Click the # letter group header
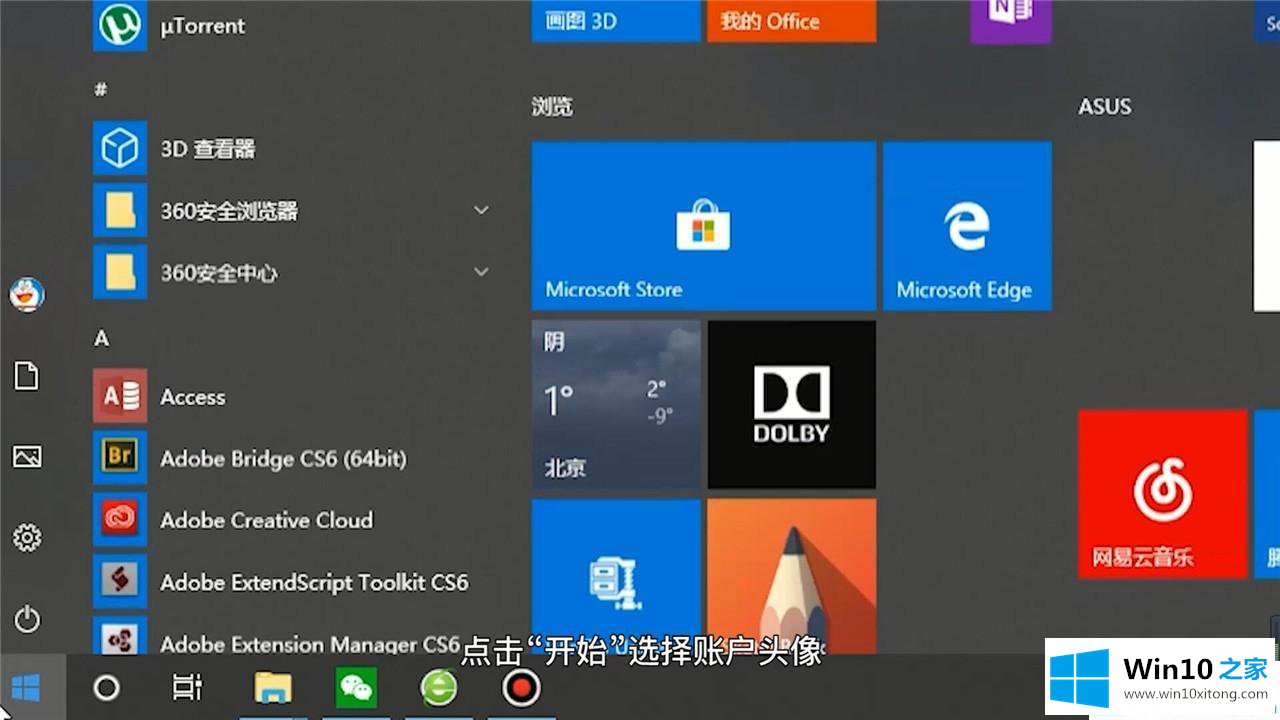 (100, 89)
